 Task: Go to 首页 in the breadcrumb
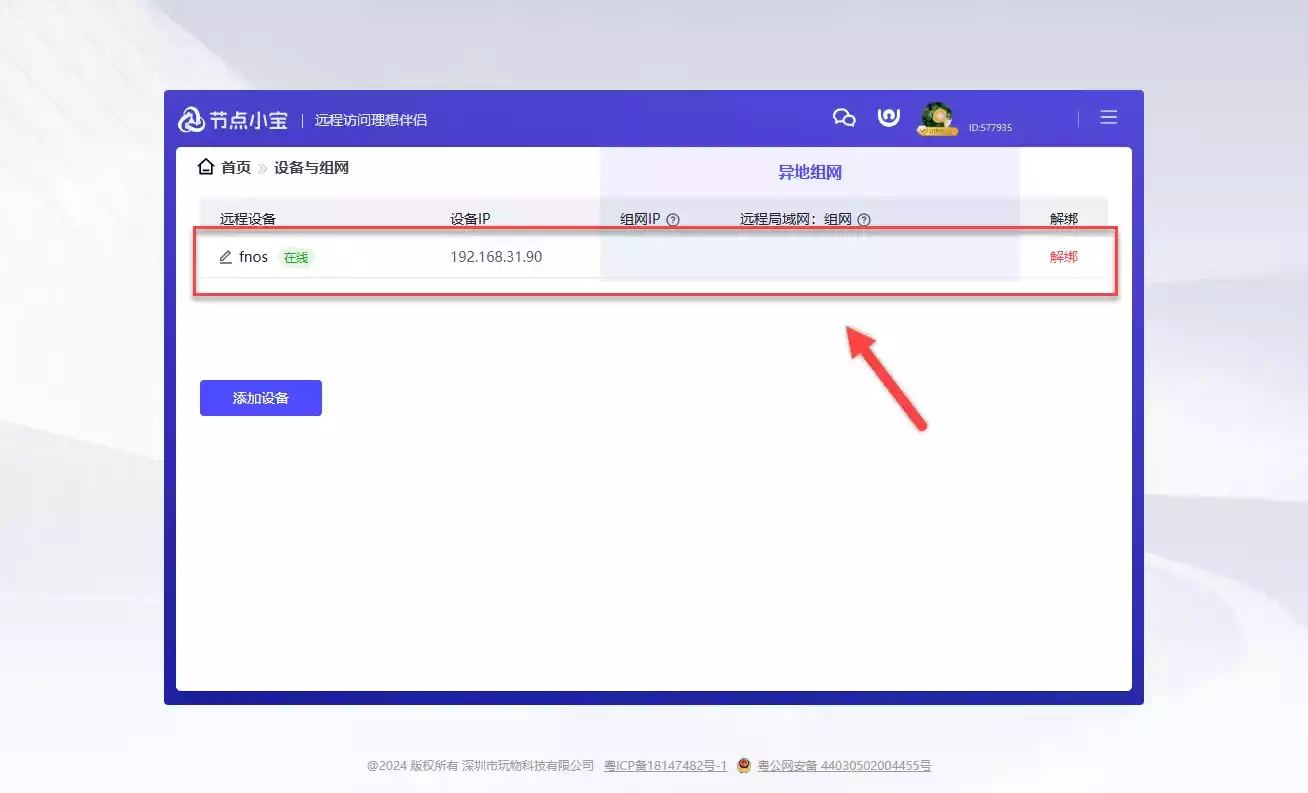[236, 167]
